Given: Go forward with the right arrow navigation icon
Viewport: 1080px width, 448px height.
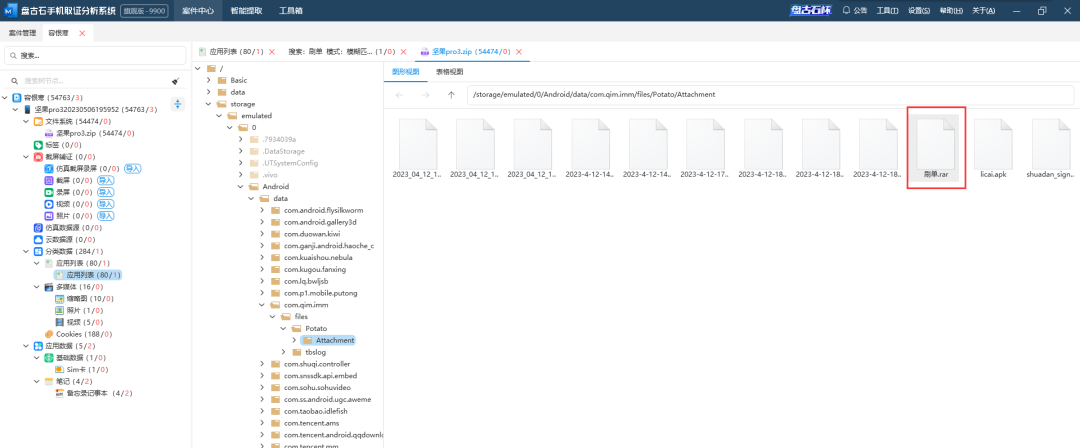Looking at the screenshot, I should 426,94.
